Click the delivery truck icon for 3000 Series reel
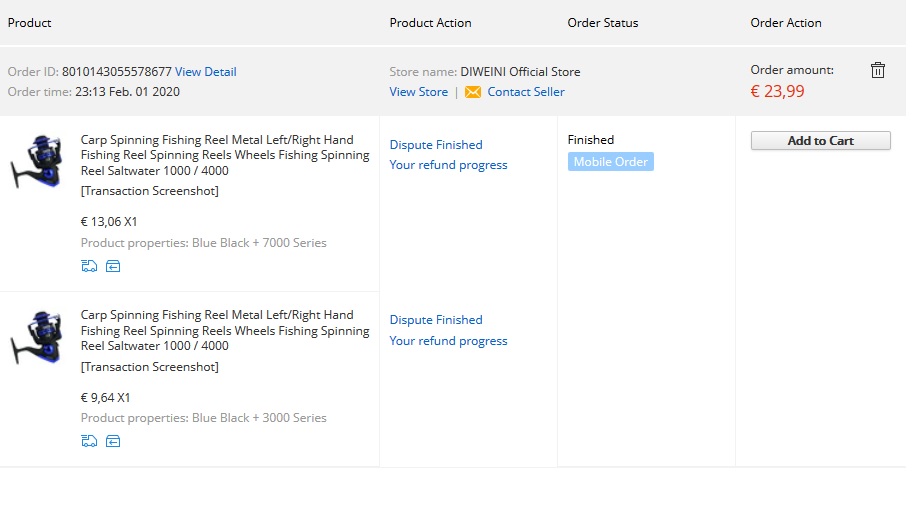 pos(89,441)
